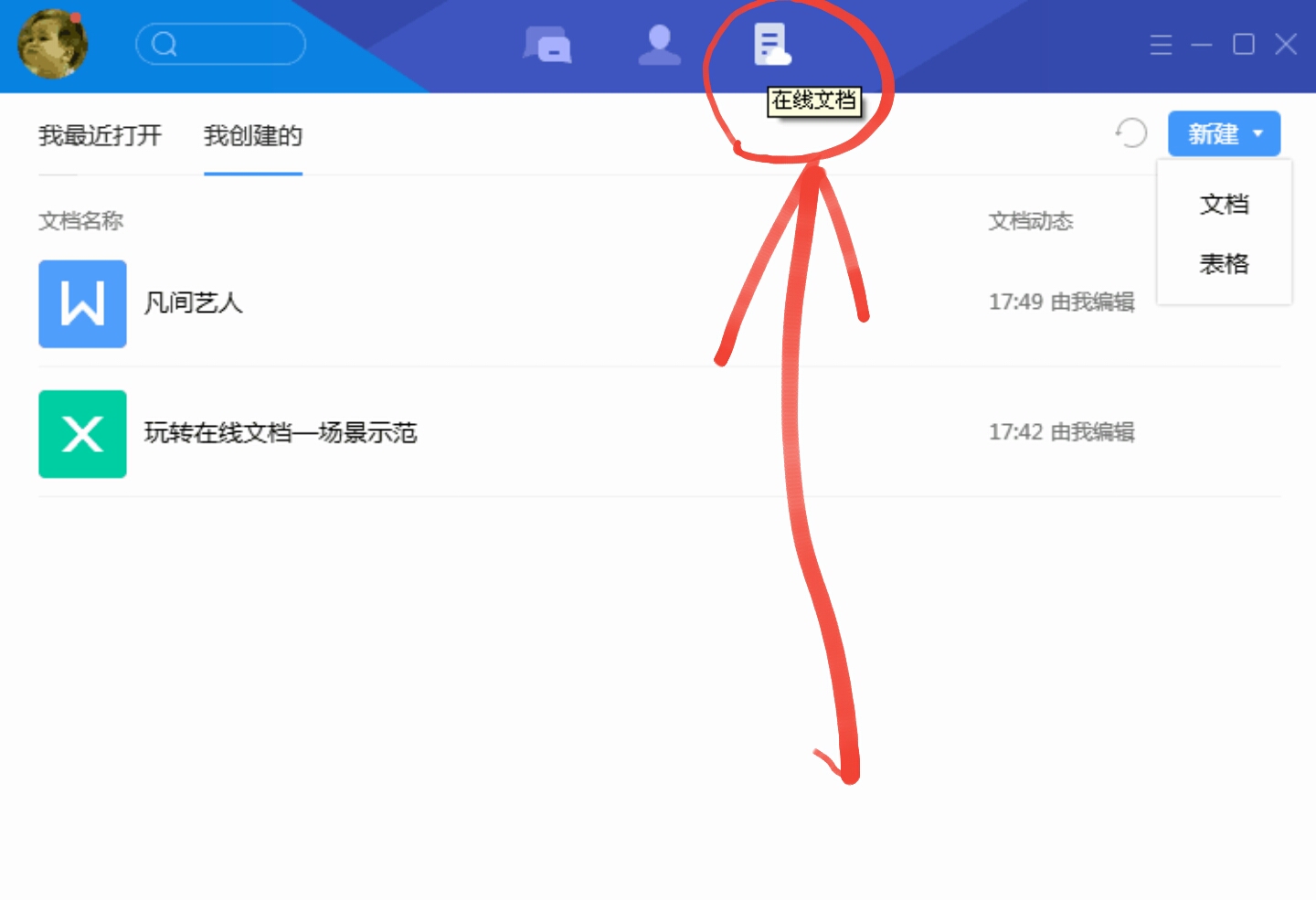This screenshot has height=900, width=1316.
Task: Open the document 玩转在线文档一场景示范
Action: 281,434
